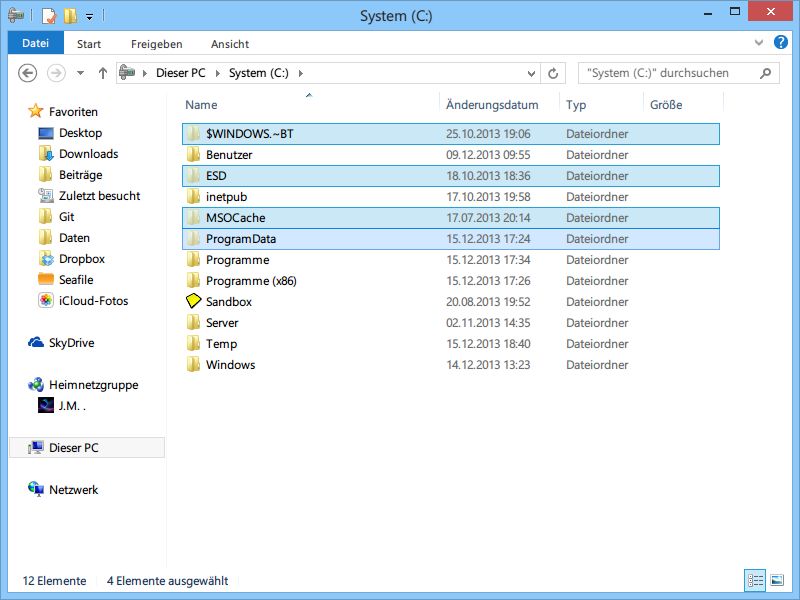Select the MSOCache folder icon
This screenshot has width=800, height=600.
pos(193,218)
